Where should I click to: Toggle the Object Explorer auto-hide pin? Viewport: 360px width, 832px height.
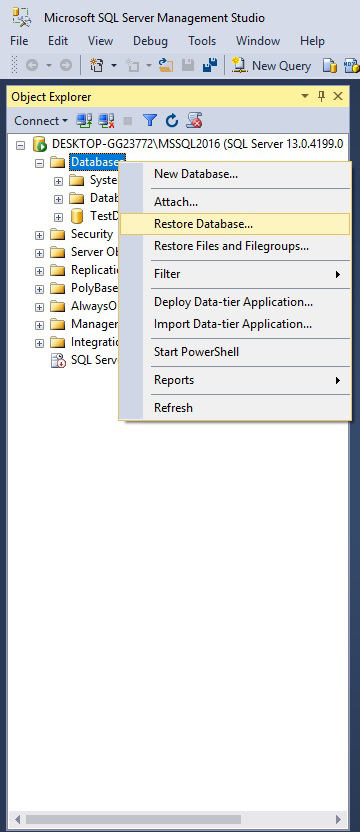tap(321, 97)
